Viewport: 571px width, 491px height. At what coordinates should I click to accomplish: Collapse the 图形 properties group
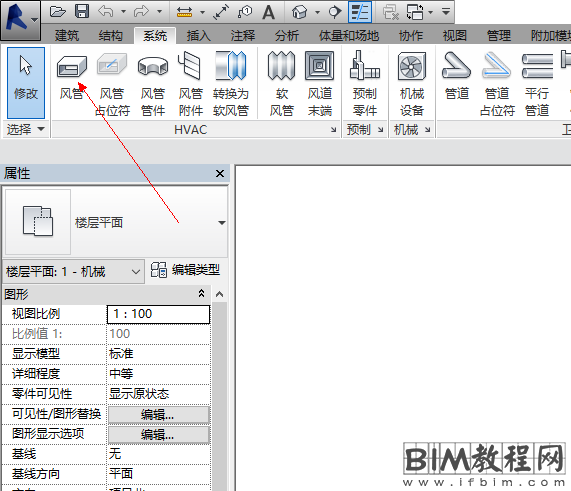tap(201, 294)
